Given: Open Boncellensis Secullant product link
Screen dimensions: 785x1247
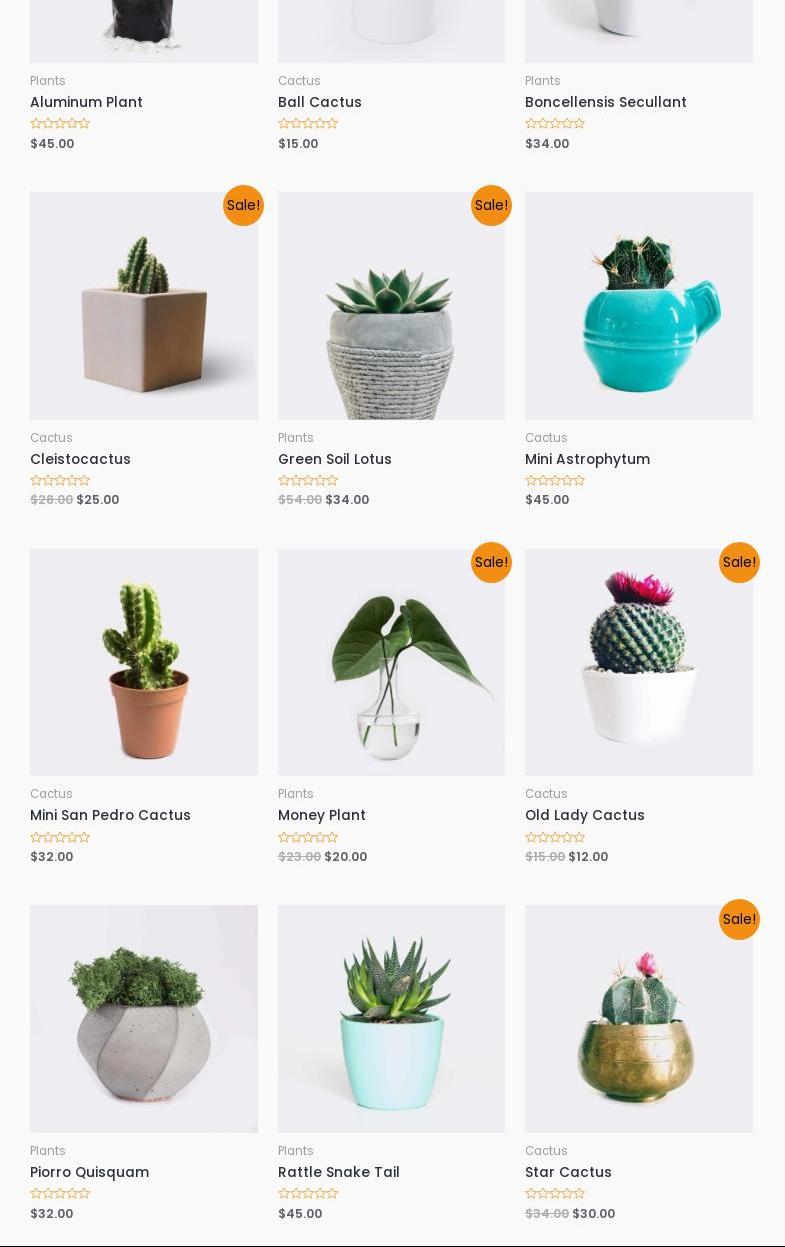Looking at the screenshot, I should pos(606,102).
